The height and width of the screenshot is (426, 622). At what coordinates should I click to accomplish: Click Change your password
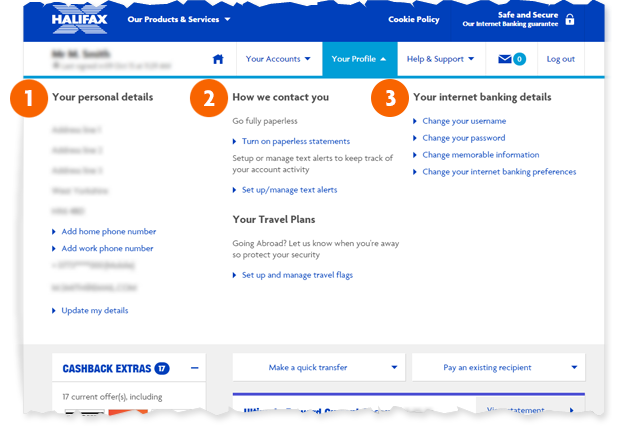(464, 138)
